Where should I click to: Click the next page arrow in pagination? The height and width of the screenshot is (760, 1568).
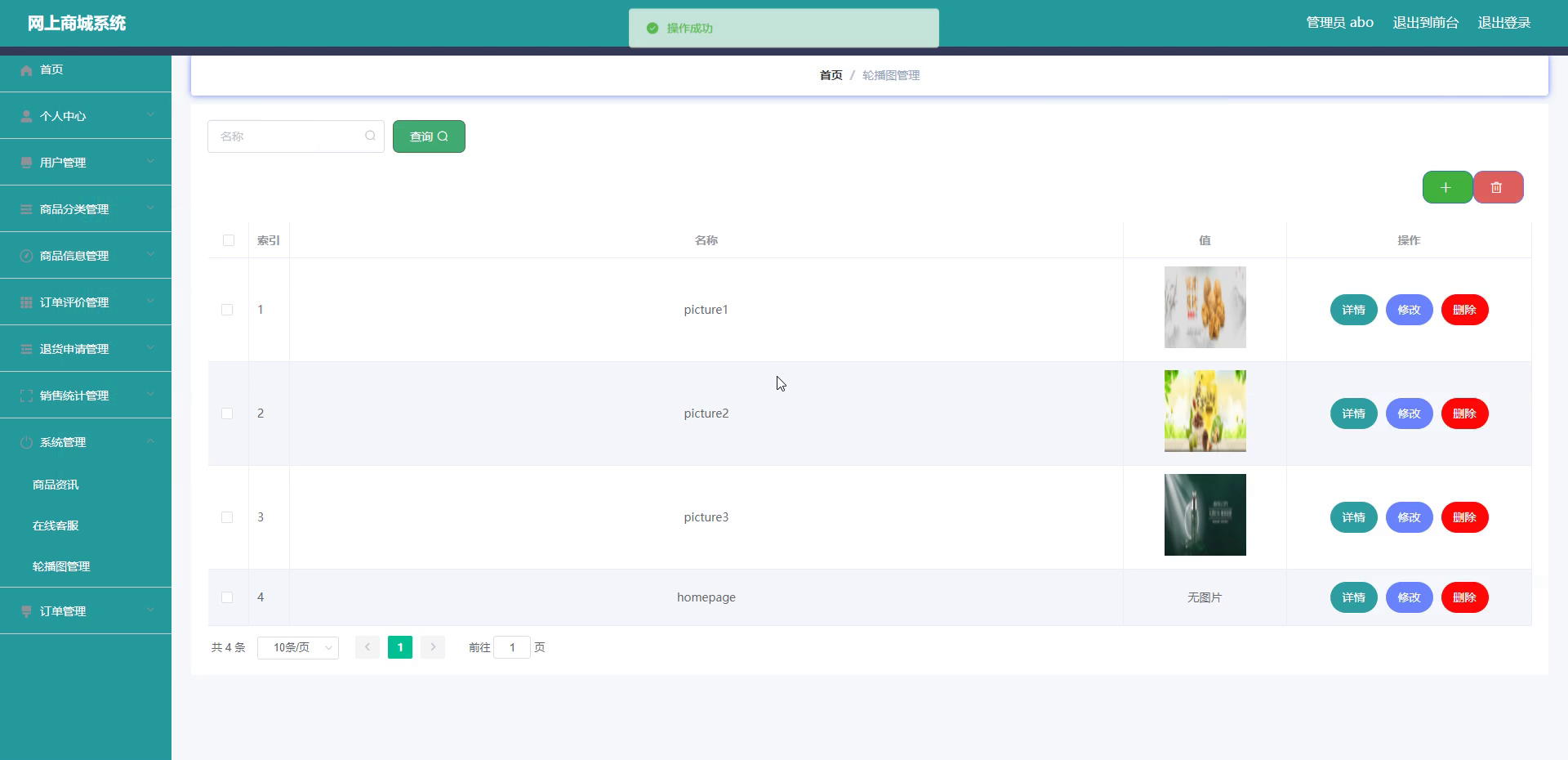click(x=433, y=647)
